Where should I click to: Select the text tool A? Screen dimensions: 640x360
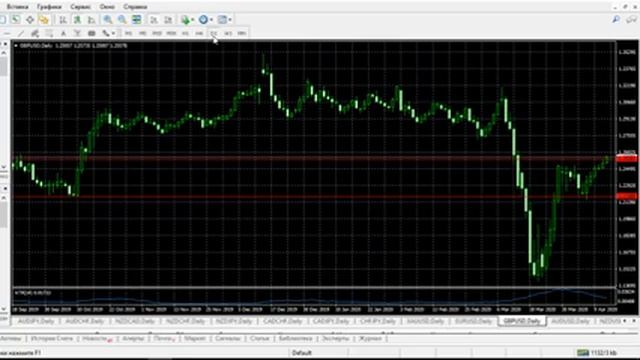(x=63, y=33)
